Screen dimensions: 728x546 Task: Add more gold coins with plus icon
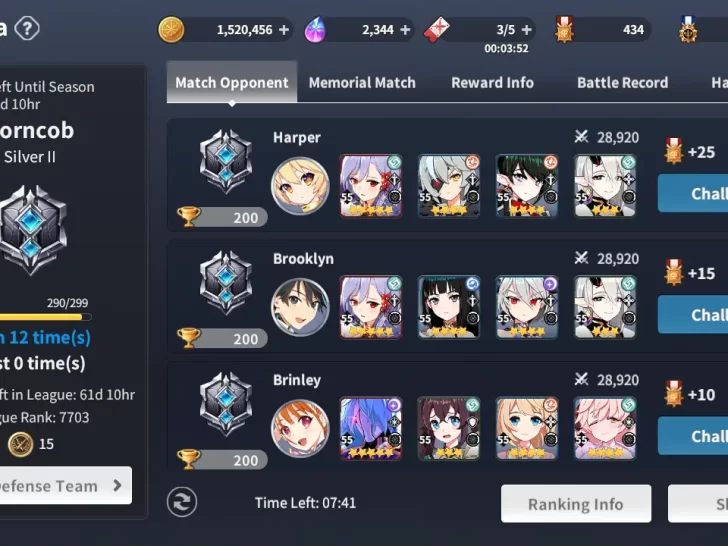pos(284,30)
